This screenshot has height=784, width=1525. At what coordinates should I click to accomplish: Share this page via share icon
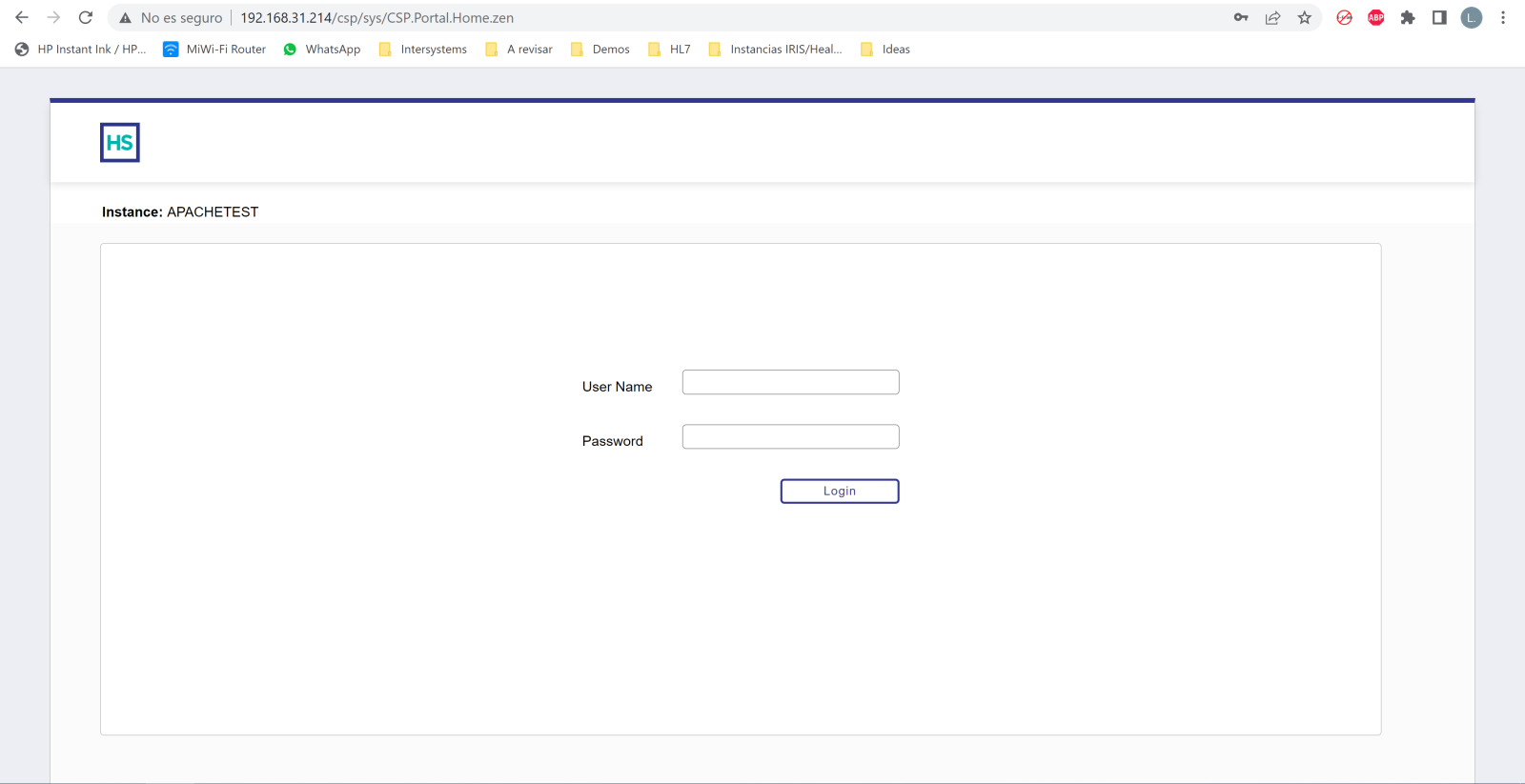(x=1272, y=17)
